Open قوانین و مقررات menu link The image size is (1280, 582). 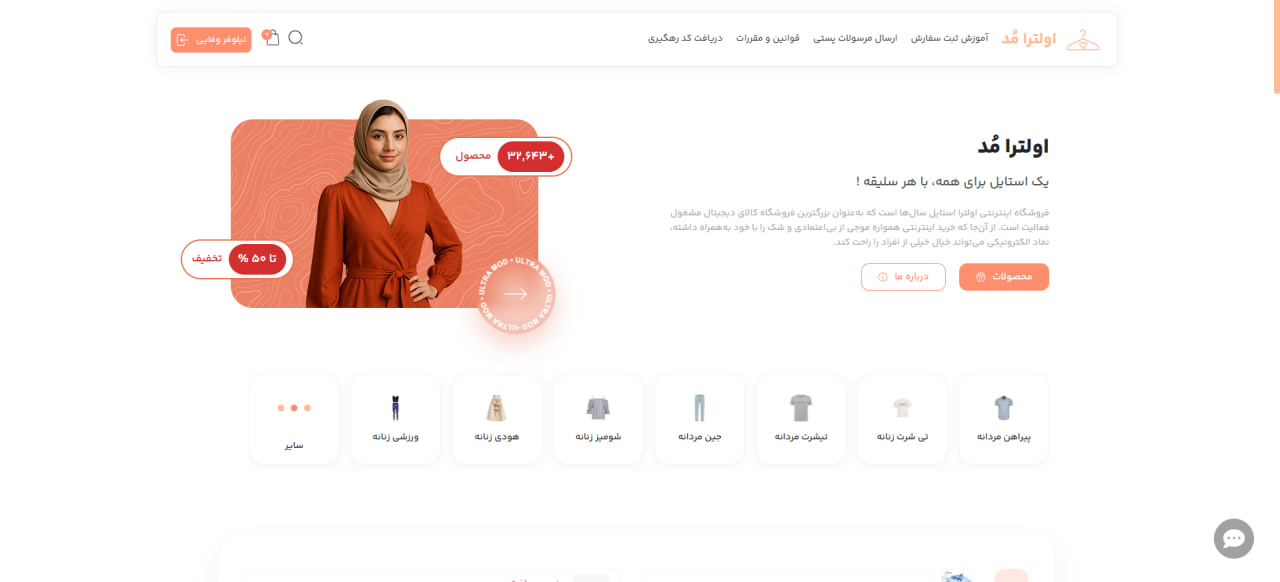(x=768, y=38)
